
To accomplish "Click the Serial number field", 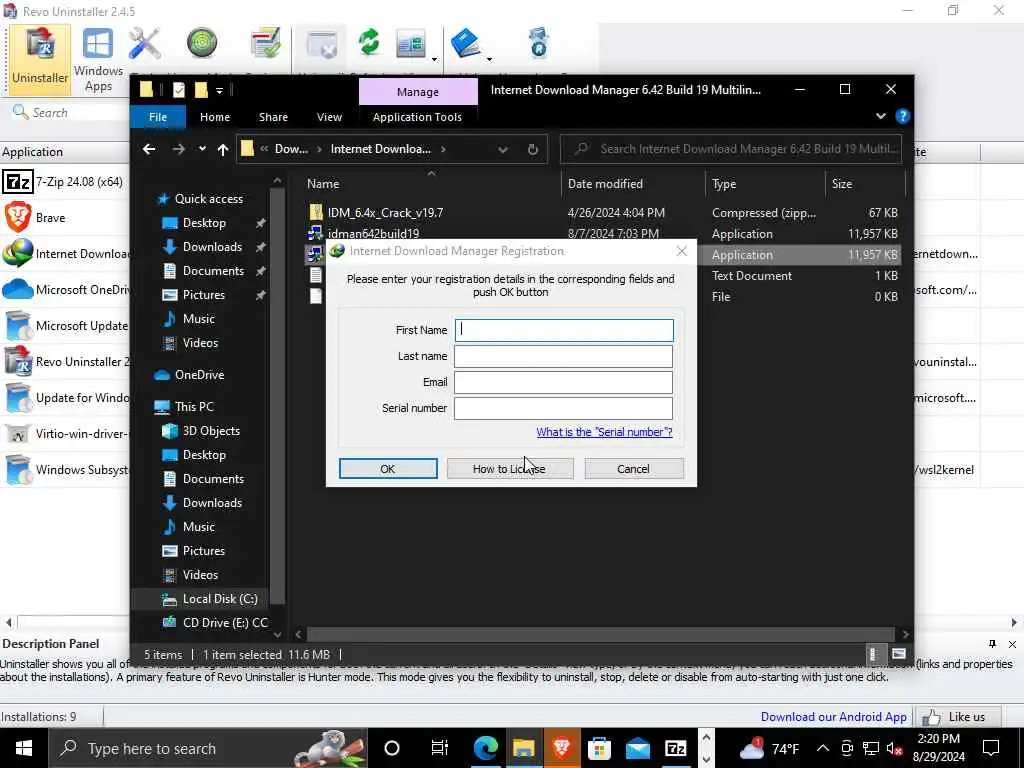I will tap(563, 408).
